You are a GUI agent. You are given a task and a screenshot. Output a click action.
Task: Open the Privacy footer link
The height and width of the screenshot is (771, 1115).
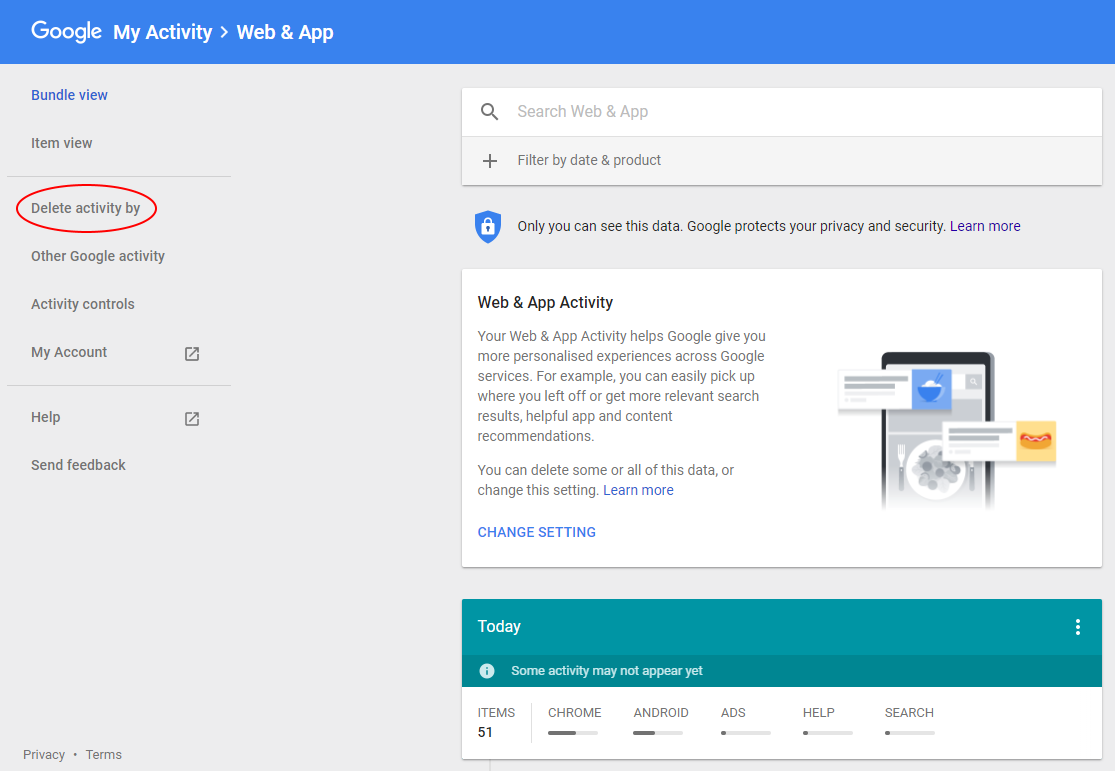(43, 755)
